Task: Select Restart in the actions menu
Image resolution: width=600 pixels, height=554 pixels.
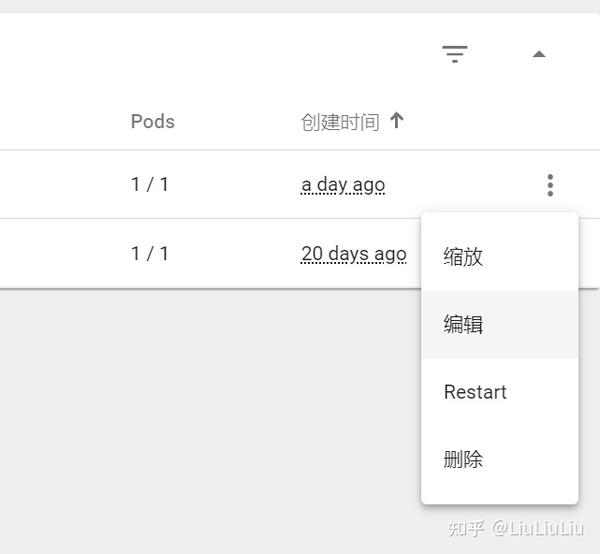Action: point(499,392)
